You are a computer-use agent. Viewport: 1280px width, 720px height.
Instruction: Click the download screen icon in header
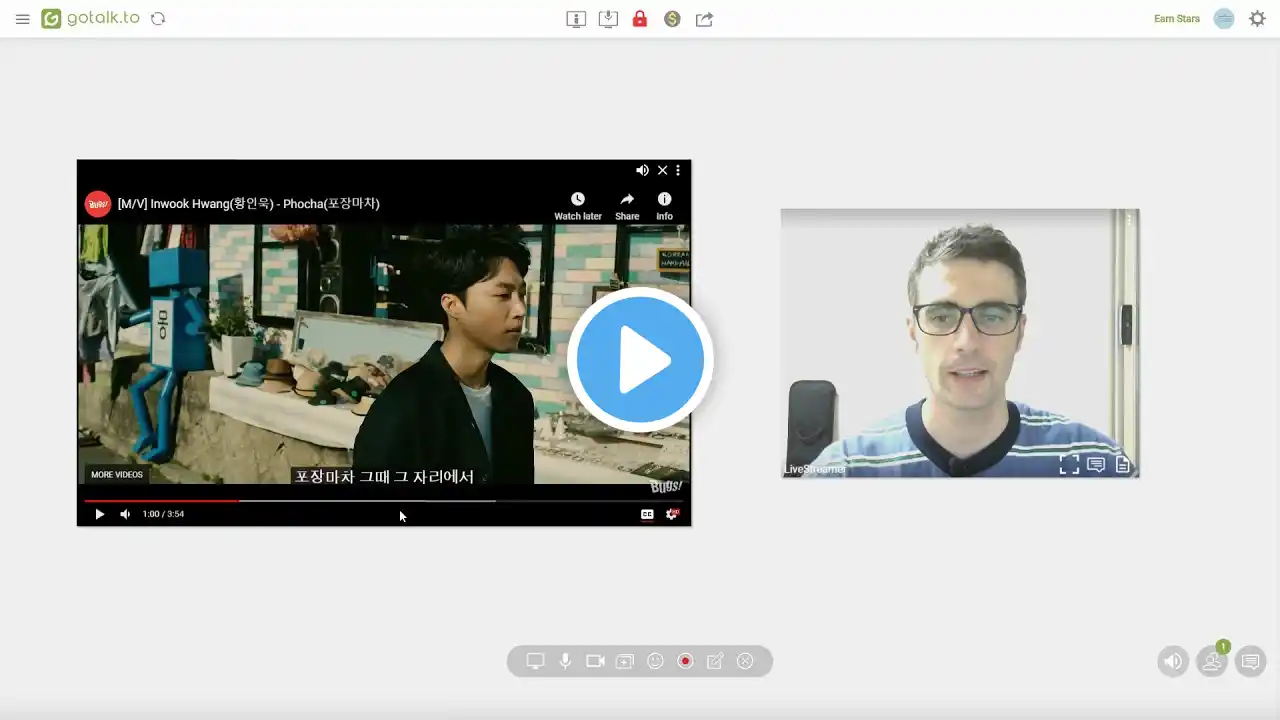pyautogui.click(x=608, y=19)
